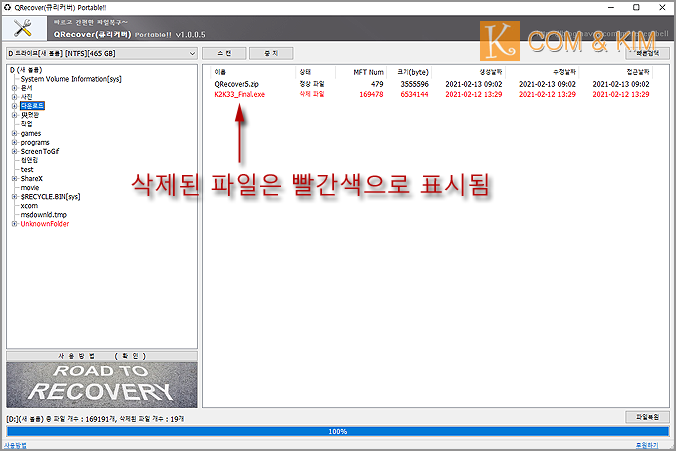This screenshot has width=676, height=451.
Task: Click the size value 6534144
Action: coord(414,94)
